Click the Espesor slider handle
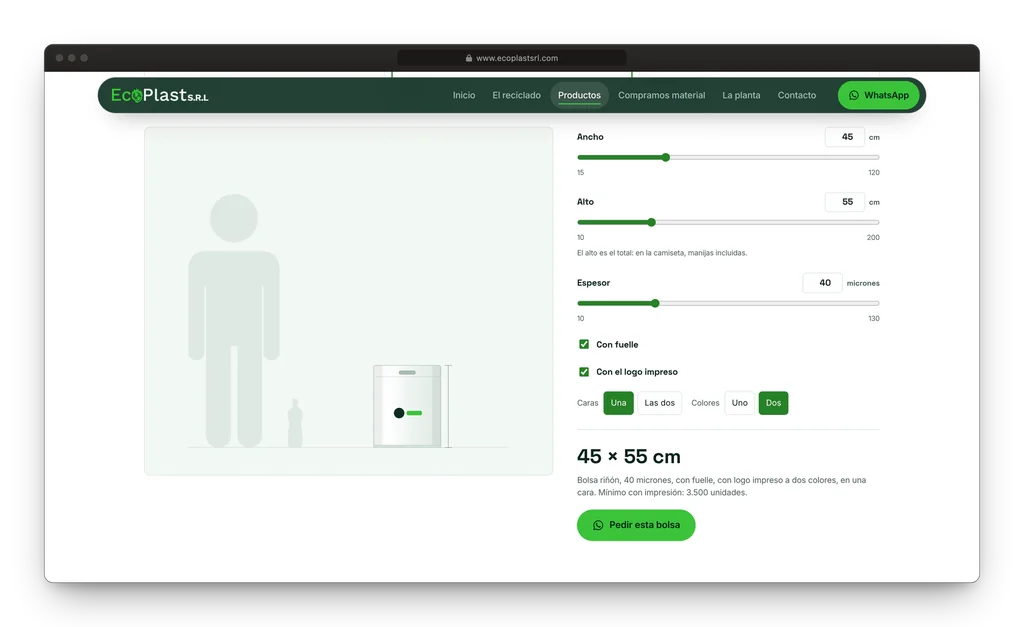 pos(655,303)
